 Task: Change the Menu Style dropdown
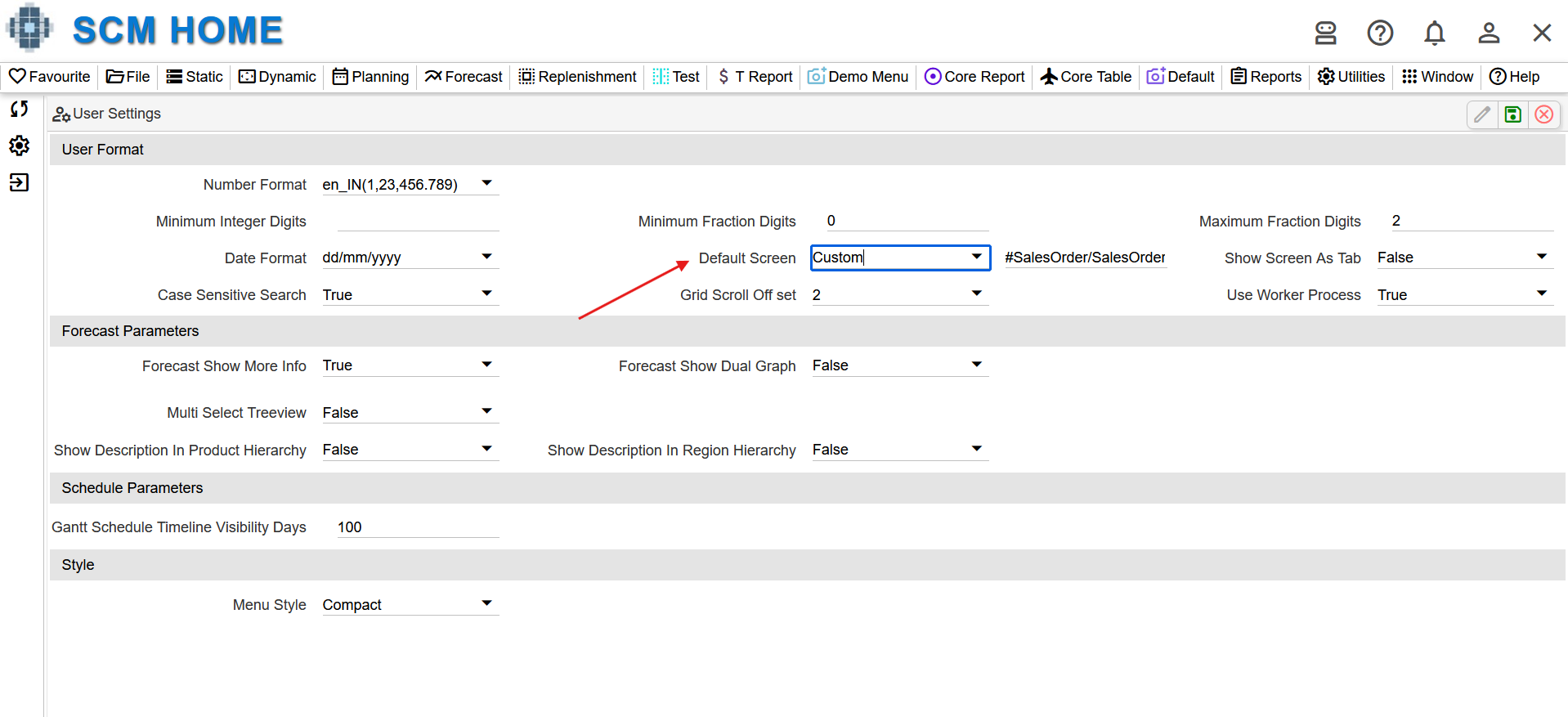[410, 604]
